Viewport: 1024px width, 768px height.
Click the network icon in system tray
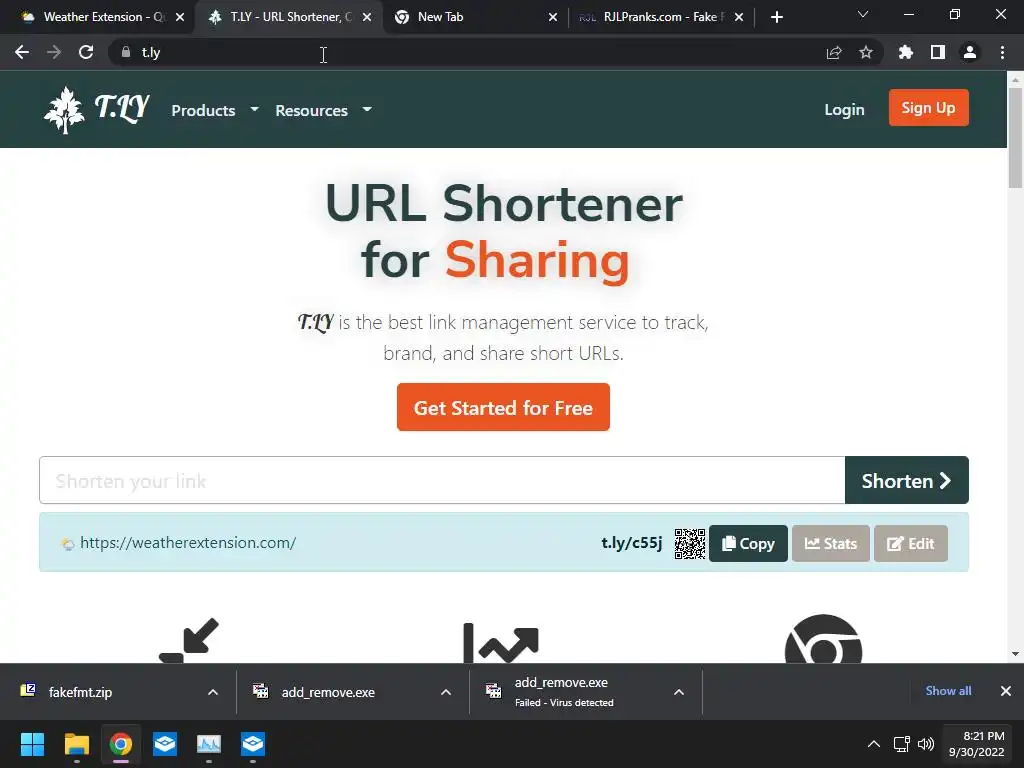pos(901,744)
